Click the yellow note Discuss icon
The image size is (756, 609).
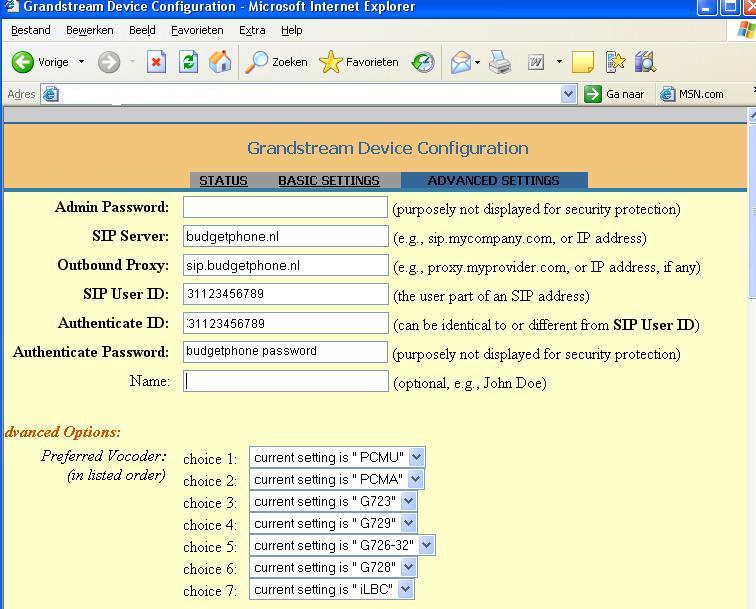click(582, 62)
